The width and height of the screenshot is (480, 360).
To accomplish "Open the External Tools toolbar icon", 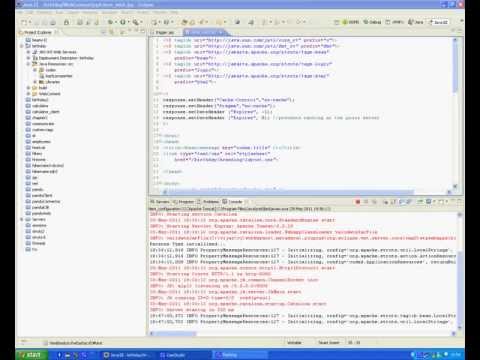I will click(135, 22).
